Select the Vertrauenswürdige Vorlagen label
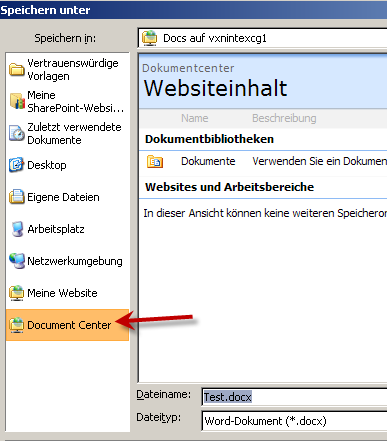 73,69
